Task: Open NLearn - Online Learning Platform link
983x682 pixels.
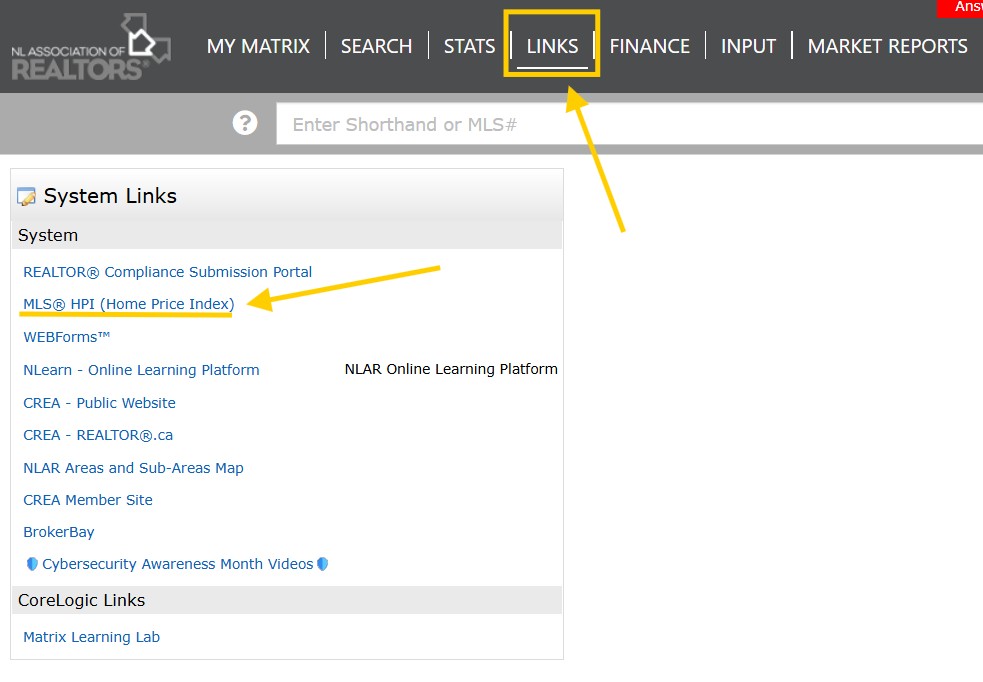Action: point(141,370)
